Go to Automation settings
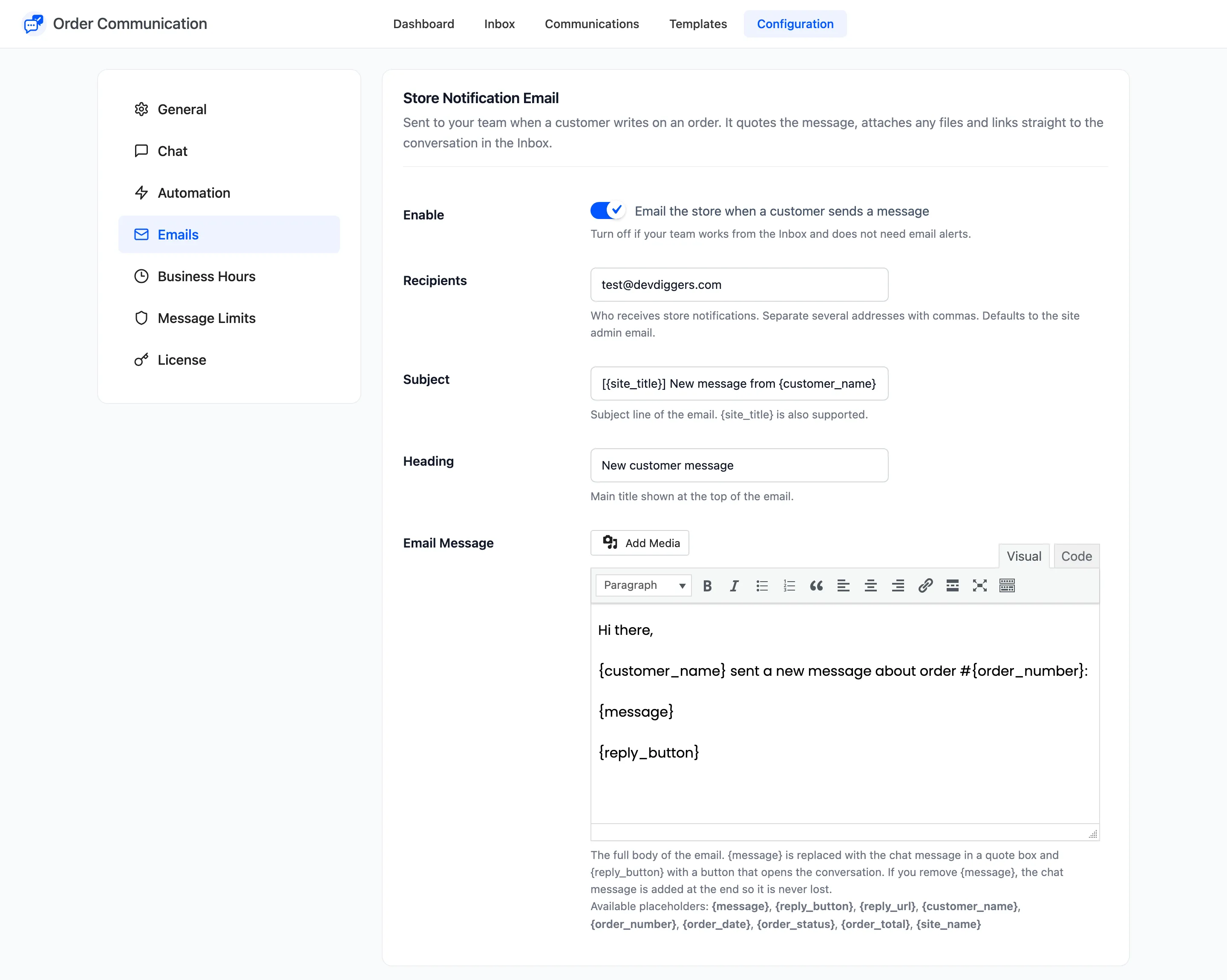Screen dimensions: 1227x980 pos(229,193)
